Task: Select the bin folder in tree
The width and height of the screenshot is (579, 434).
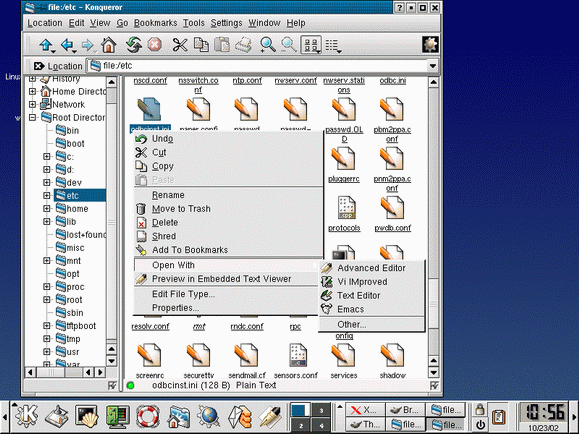Action: pos(67,130)
